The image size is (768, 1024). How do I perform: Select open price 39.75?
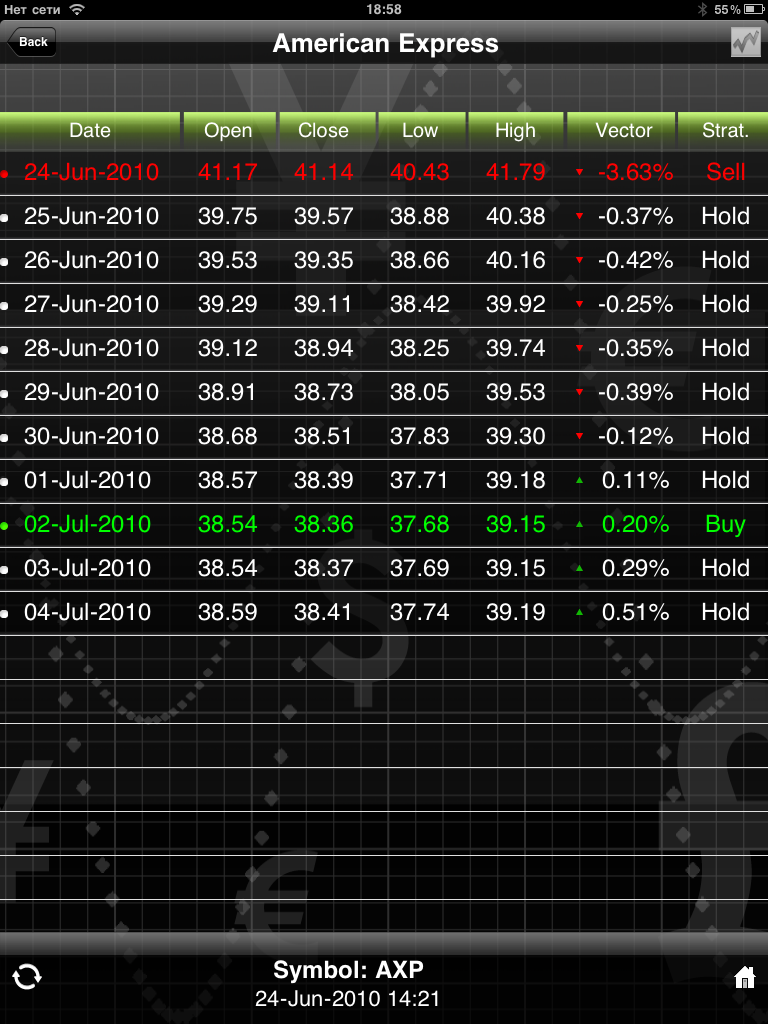coord(228,216)
